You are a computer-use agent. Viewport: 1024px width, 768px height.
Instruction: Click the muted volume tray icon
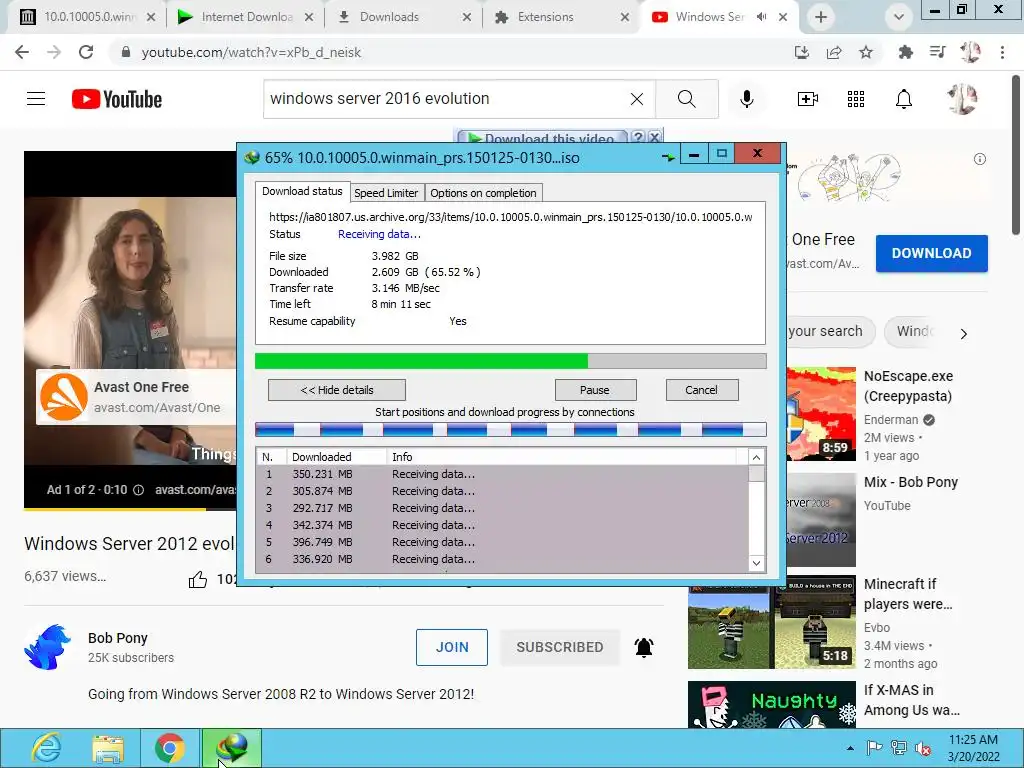[923, 748]
